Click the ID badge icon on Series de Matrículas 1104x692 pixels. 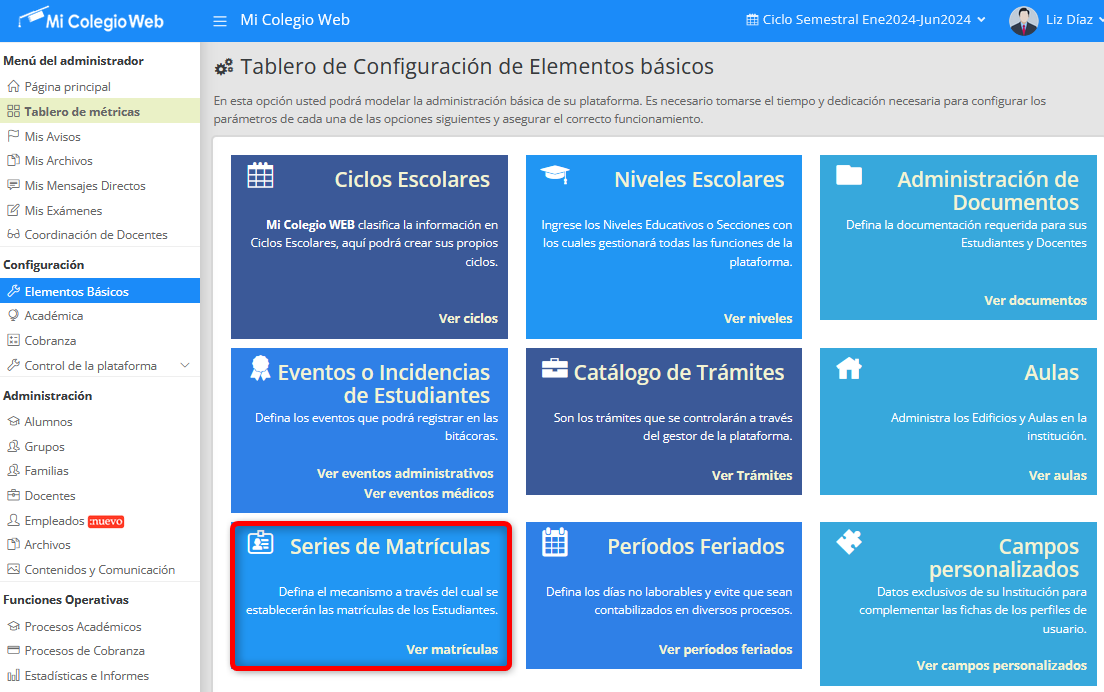pyautogui.click(x=260, y=542)
